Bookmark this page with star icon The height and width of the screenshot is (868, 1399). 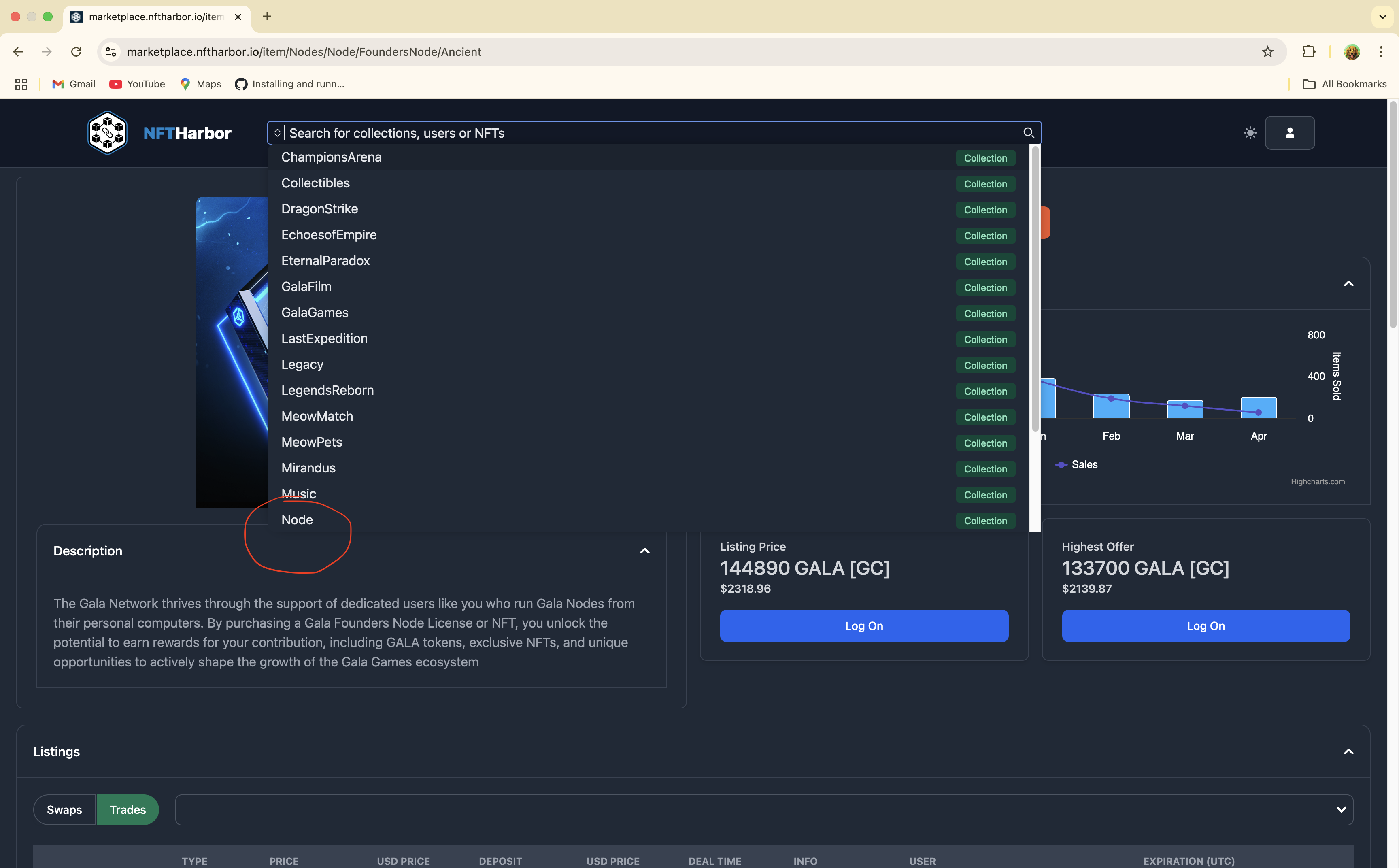(1267, 52)
